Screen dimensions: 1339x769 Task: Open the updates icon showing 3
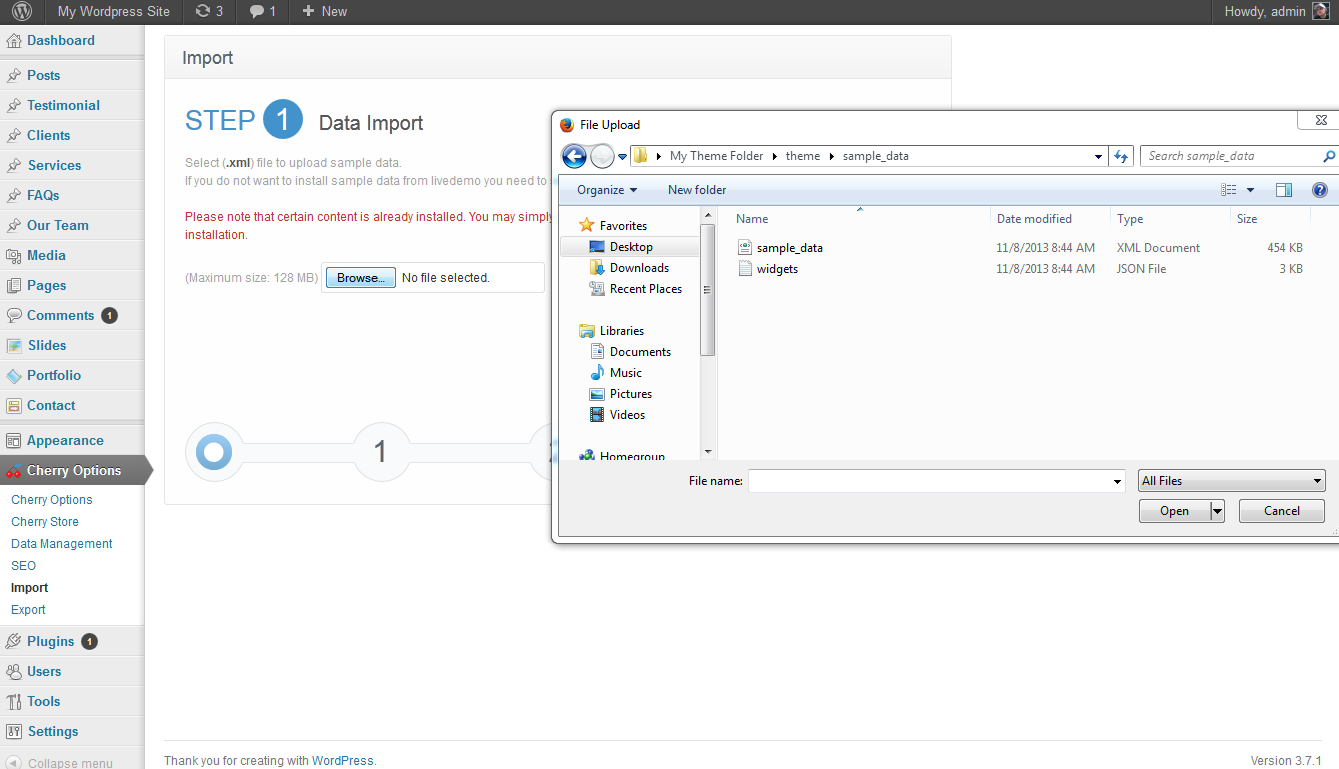(209, 12)
